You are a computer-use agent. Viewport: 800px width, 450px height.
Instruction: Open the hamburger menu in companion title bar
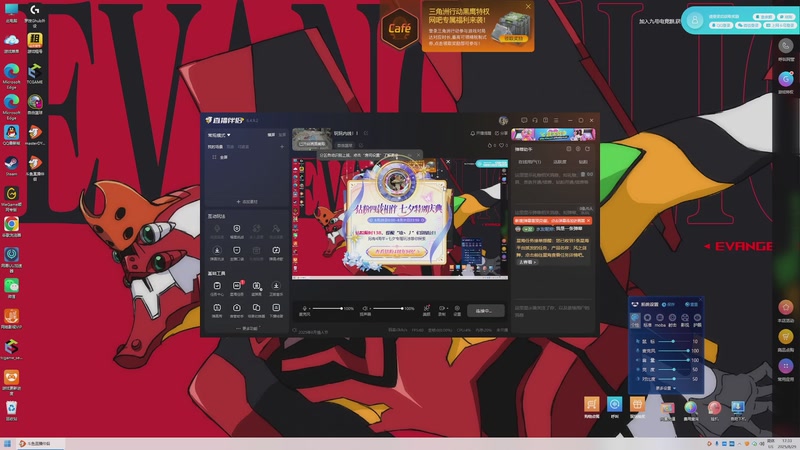(x=556, y=120)
